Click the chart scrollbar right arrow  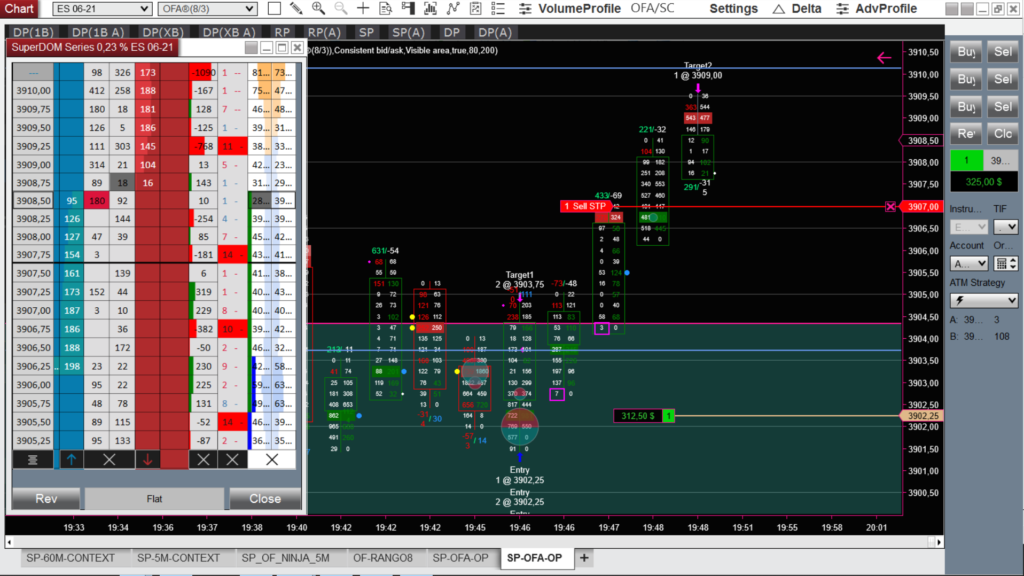(939, 542)
